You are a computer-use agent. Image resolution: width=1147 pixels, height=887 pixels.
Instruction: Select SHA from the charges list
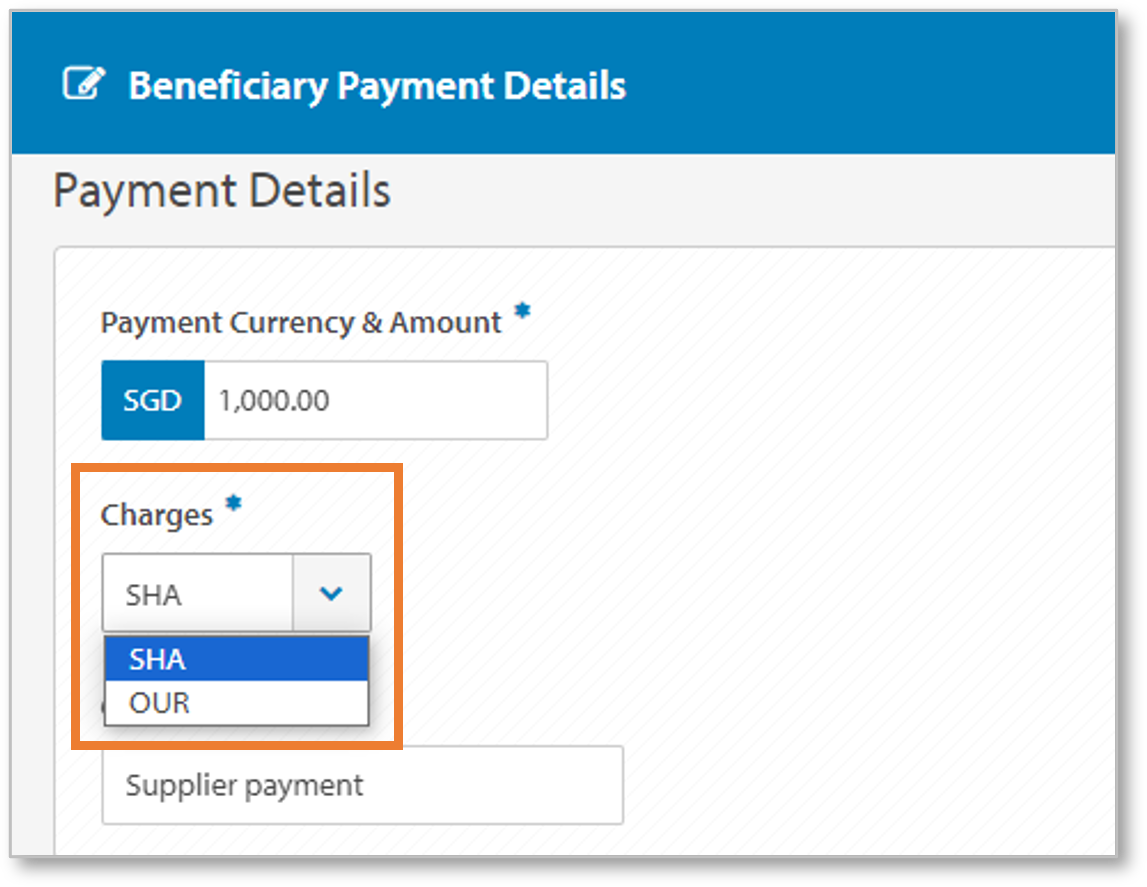coord(236,659)
